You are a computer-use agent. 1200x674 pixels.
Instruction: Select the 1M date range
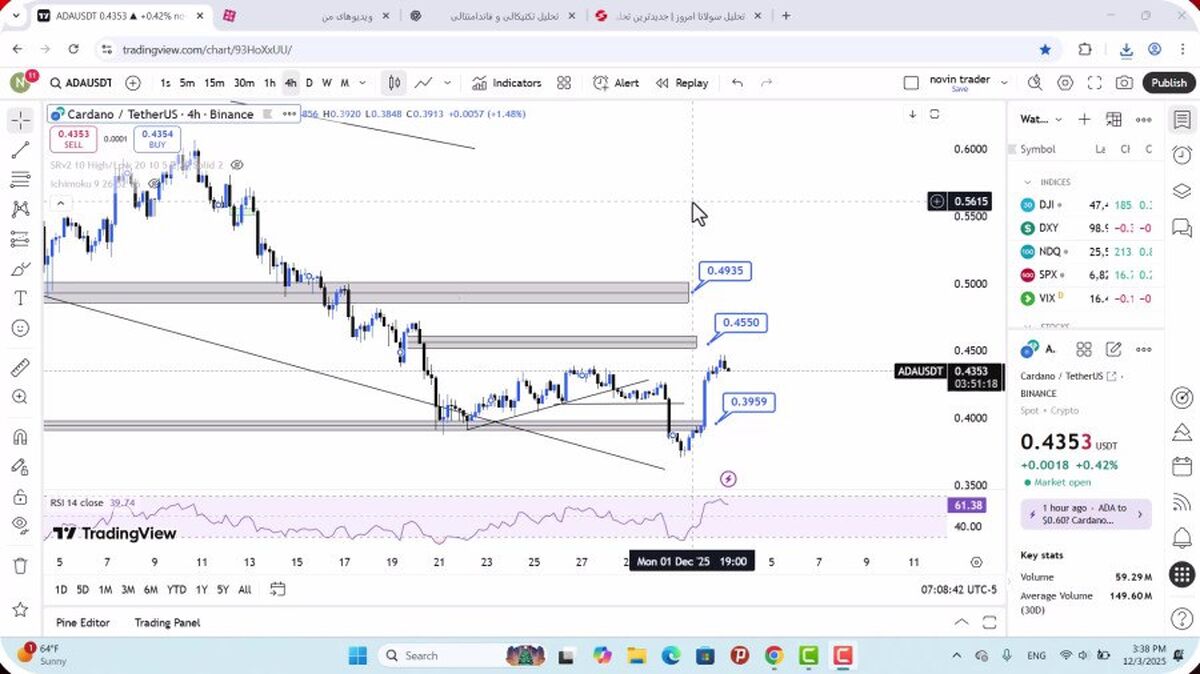(105, 589)
